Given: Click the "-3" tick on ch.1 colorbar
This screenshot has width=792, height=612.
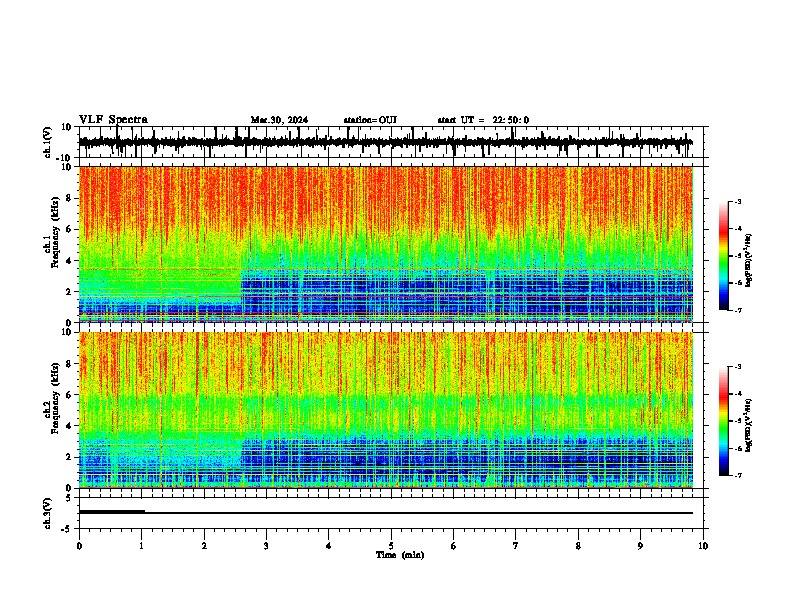Looking at the screenshot, I should pos(738,201).
